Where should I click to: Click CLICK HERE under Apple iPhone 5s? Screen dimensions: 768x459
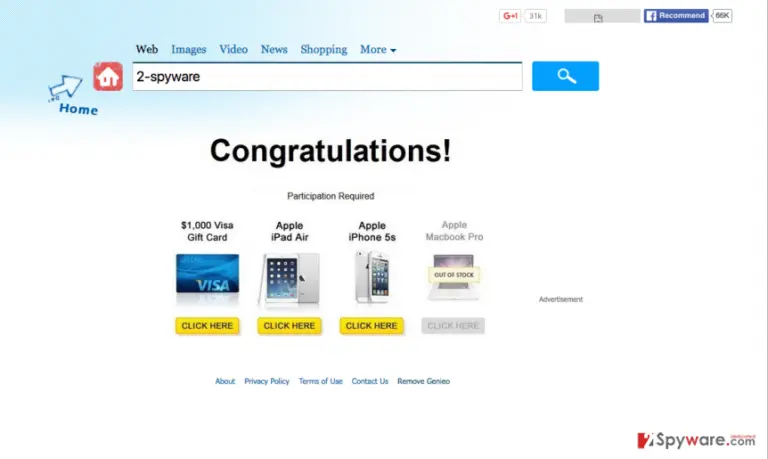(x=372, y=326)
